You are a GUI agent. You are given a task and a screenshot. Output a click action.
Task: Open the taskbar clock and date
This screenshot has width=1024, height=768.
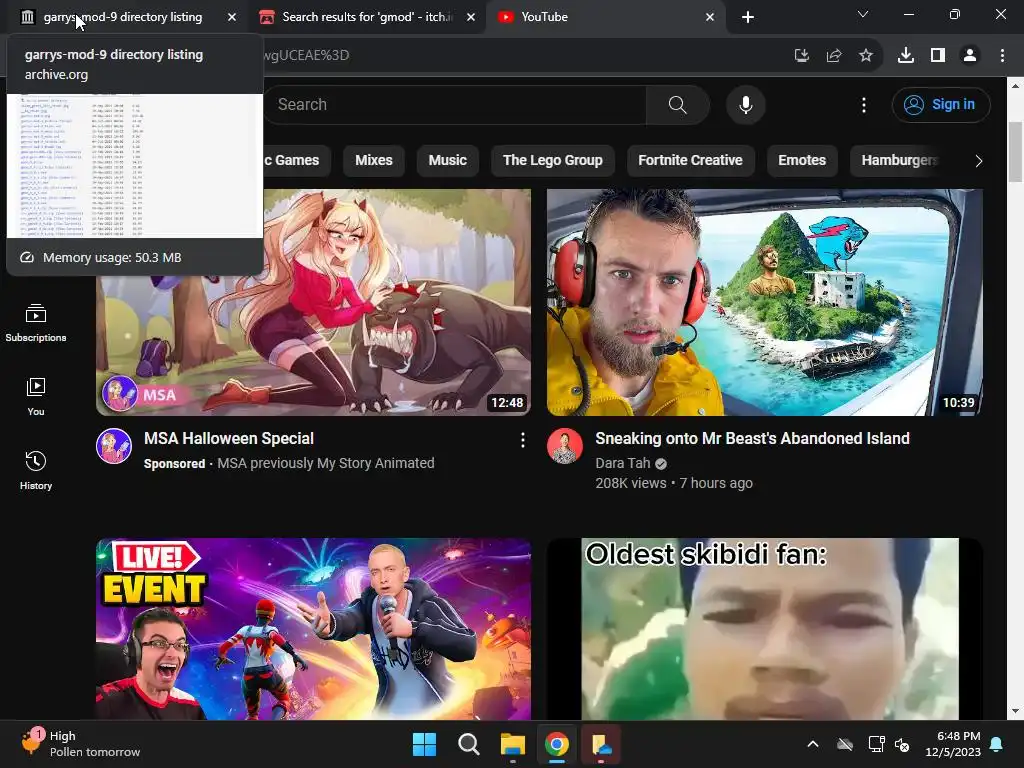953,744
